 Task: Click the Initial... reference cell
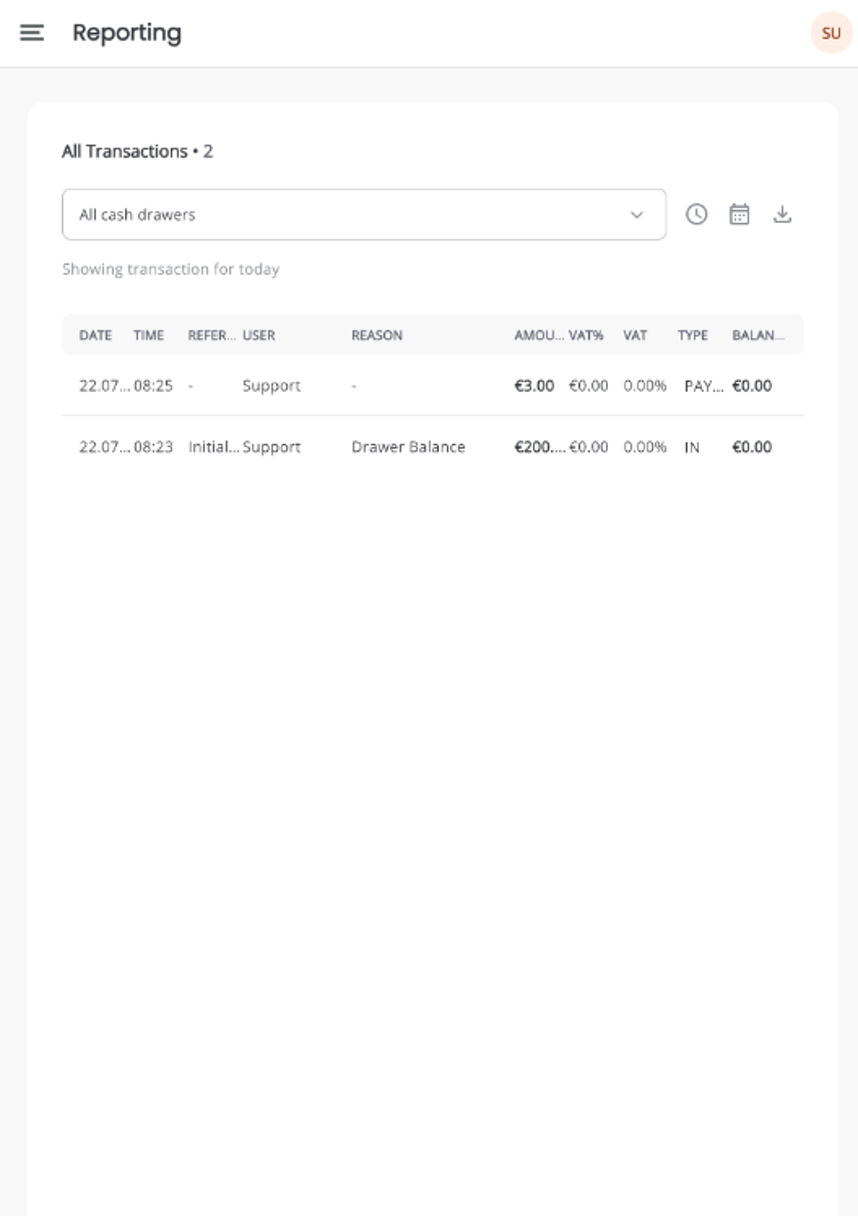click(x=213, y=447)
